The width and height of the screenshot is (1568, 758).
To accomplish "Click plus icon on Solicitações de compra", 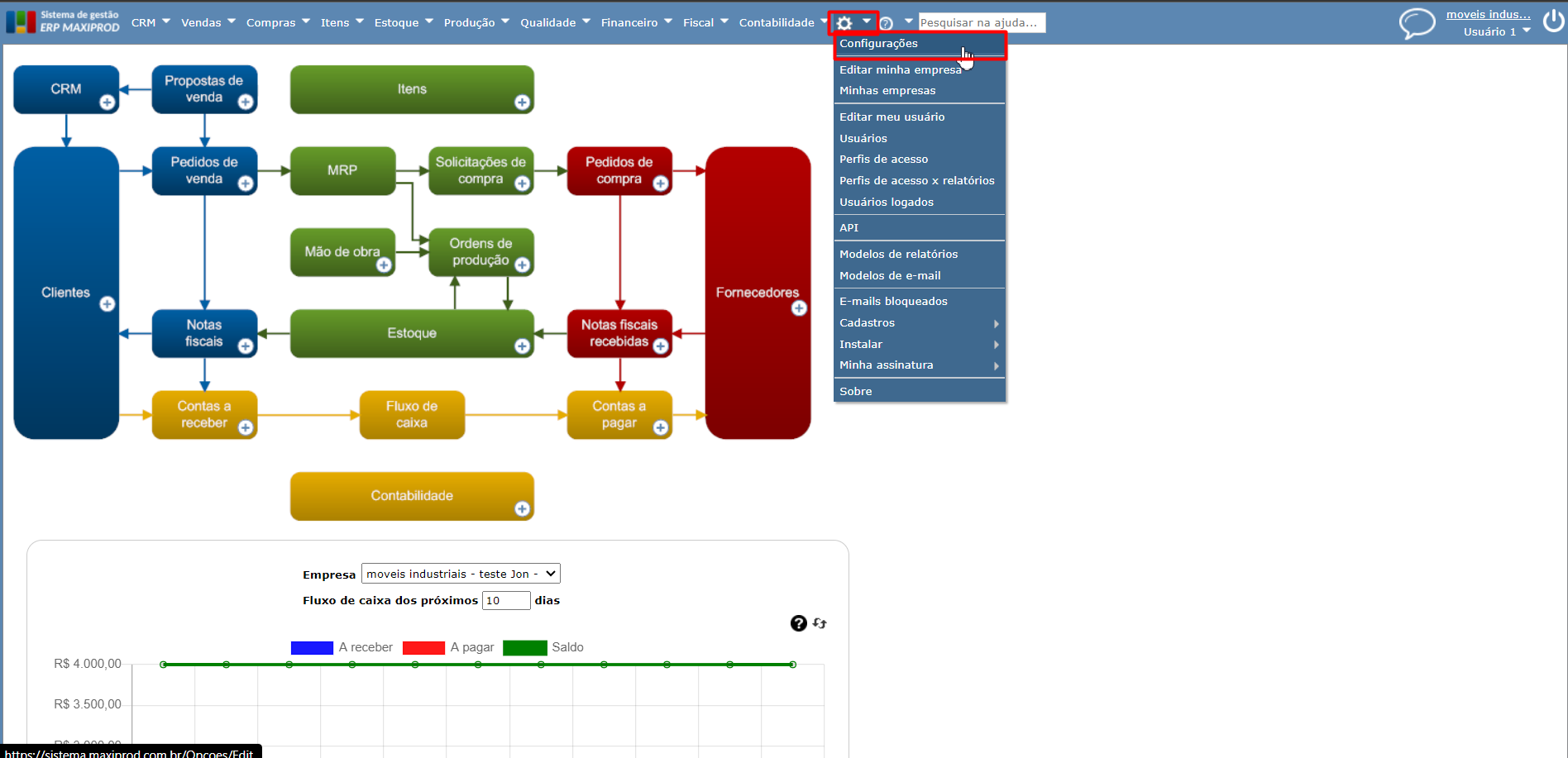I will click(x=523, y=184).
